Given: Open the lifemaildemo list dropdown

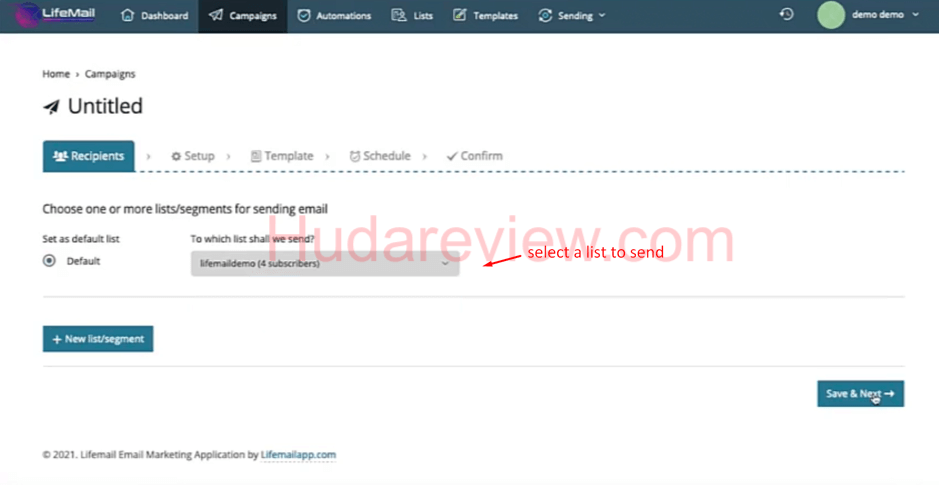Looking at the screenshot, I should pyautogui.click(x=324, y=264).
